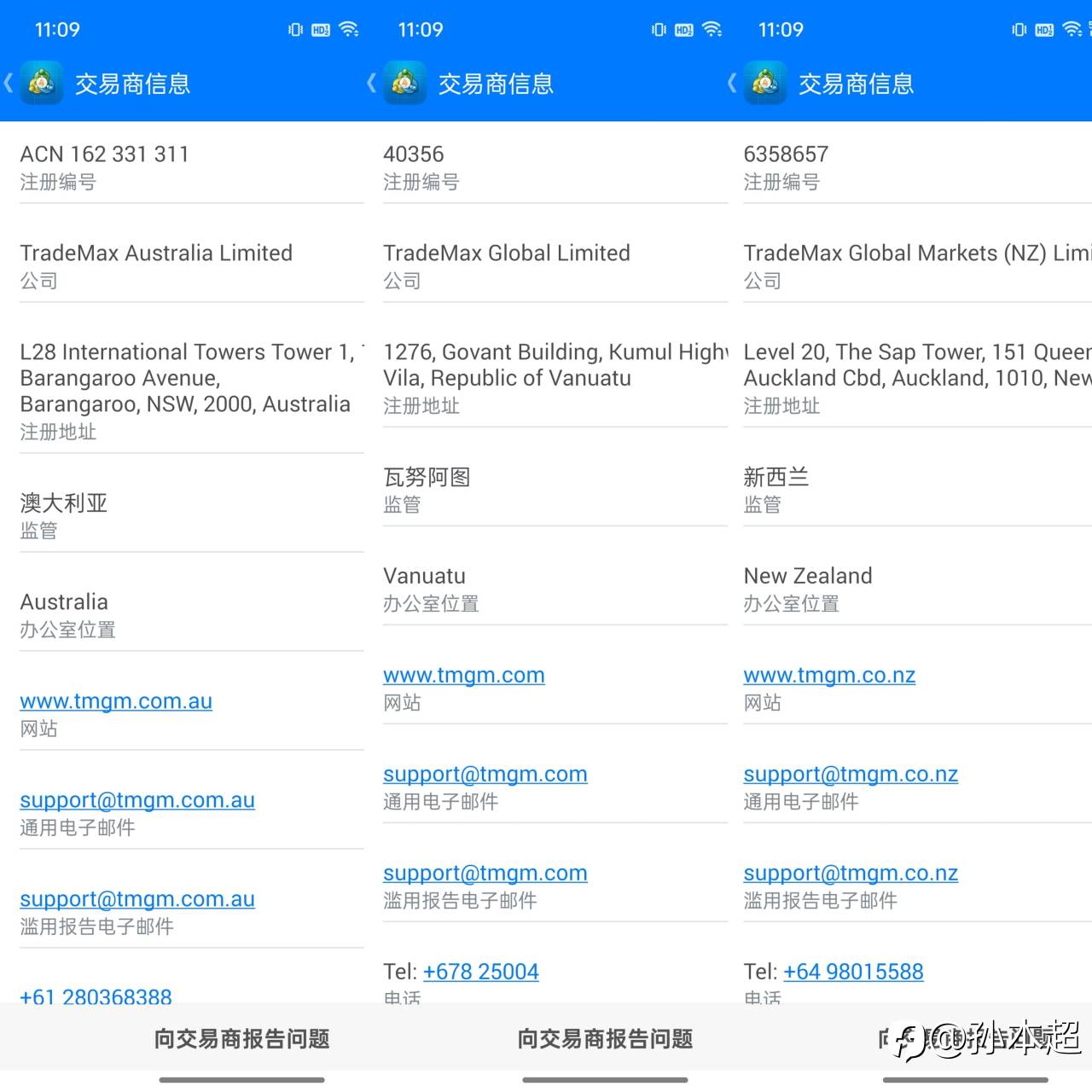The image size is (1092, 1092).
Task: Tap office location New Zealand
Action: tap(808, 577)
